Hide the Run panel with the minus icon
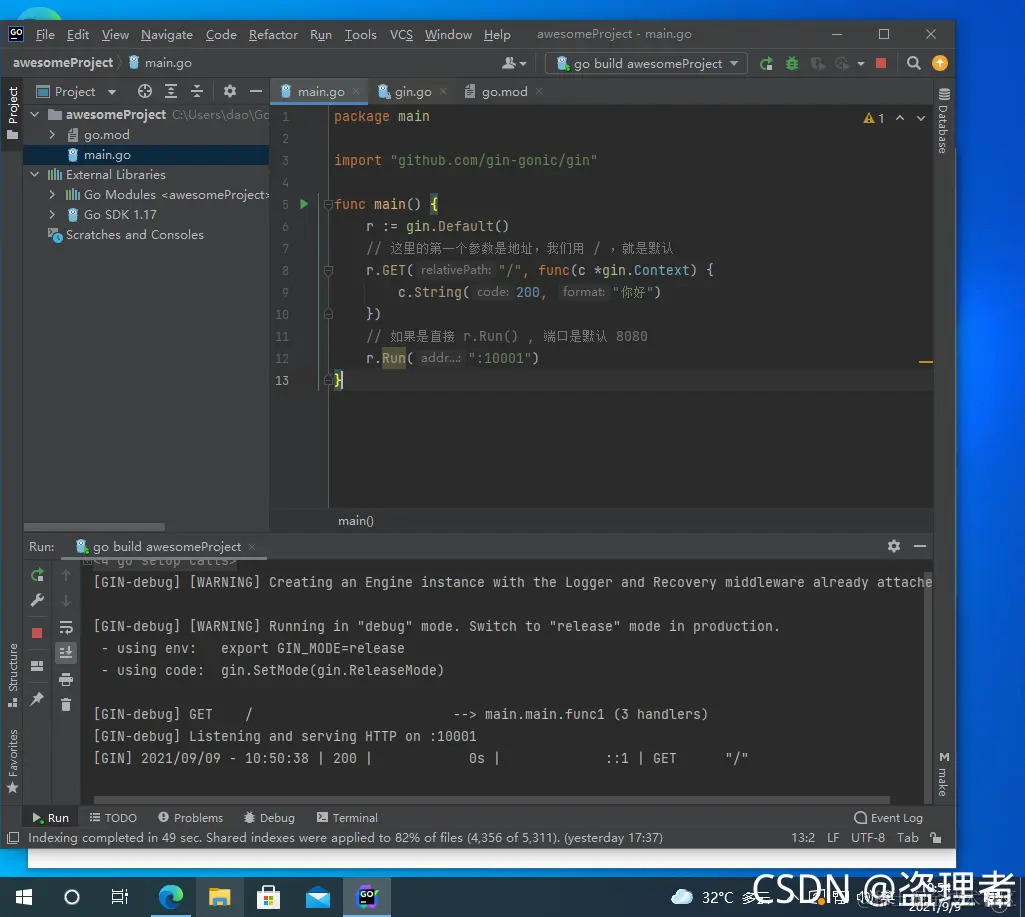1025x917 pixels. coord(920,546)
